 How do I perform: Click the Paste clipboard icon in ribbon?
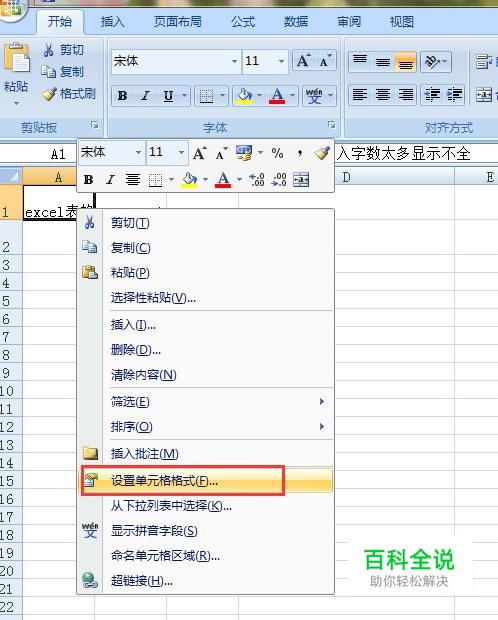[x=17, y=58]
